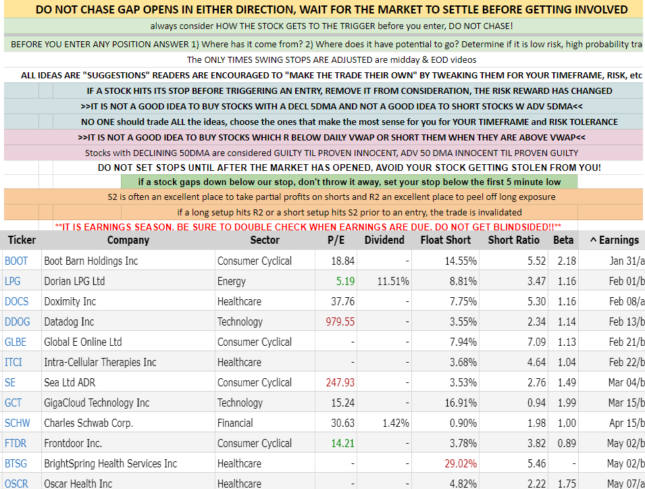Image resolution: width=645 pixels, height=489 pixels.
Task: Select company name Oscar Health Inc
Action: 78,483
